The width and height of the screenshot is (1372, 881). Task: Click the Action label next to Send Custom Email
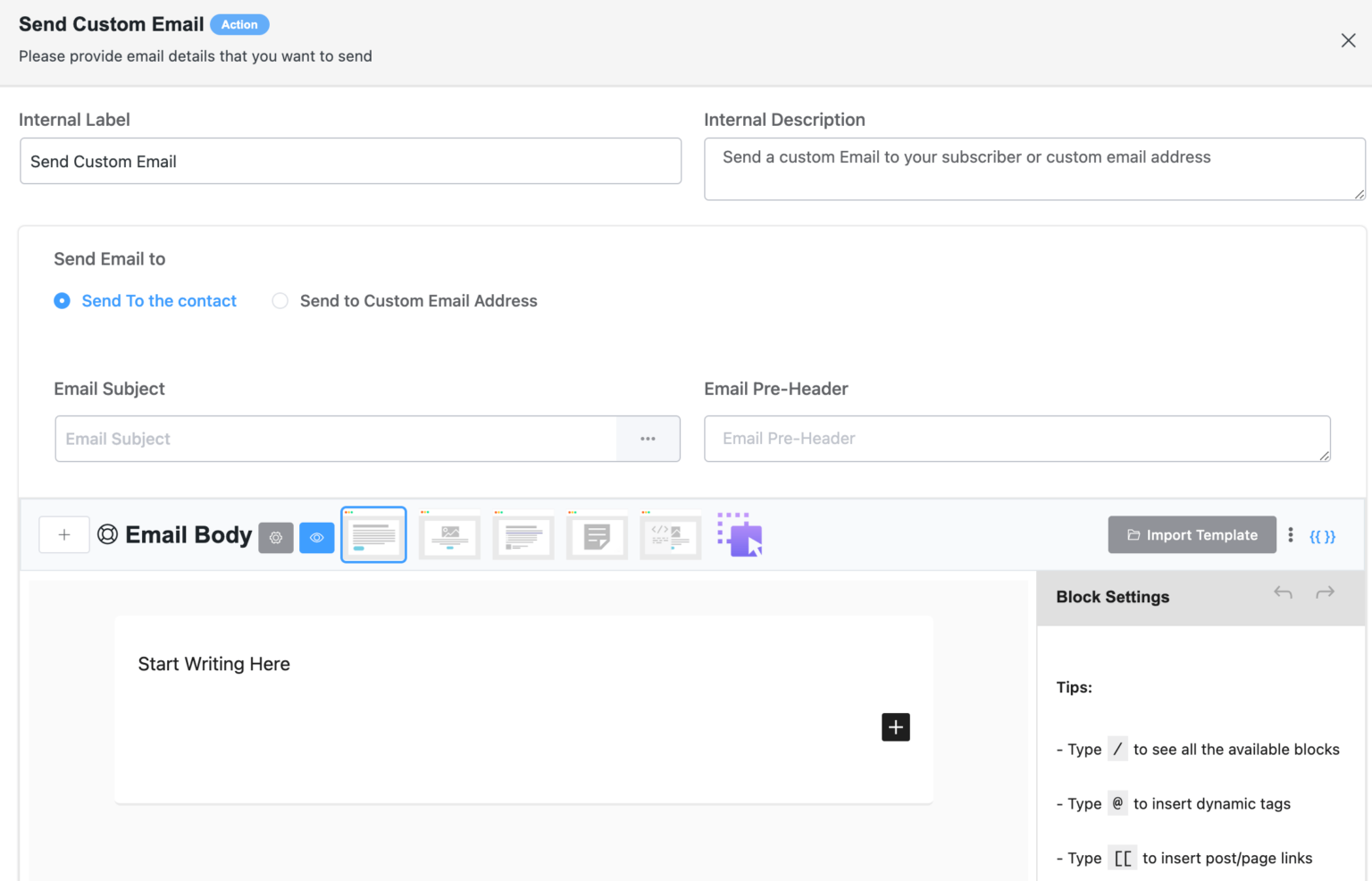[x=239, y=24]
